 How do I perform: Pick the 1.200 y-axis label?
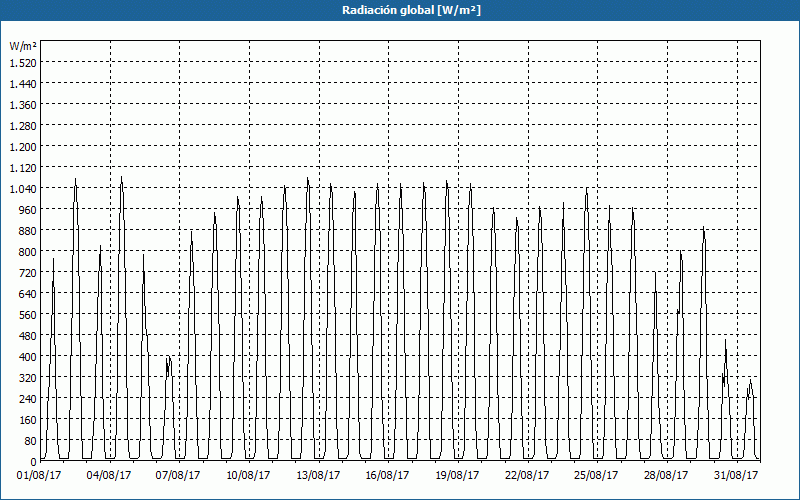point(23,146)
